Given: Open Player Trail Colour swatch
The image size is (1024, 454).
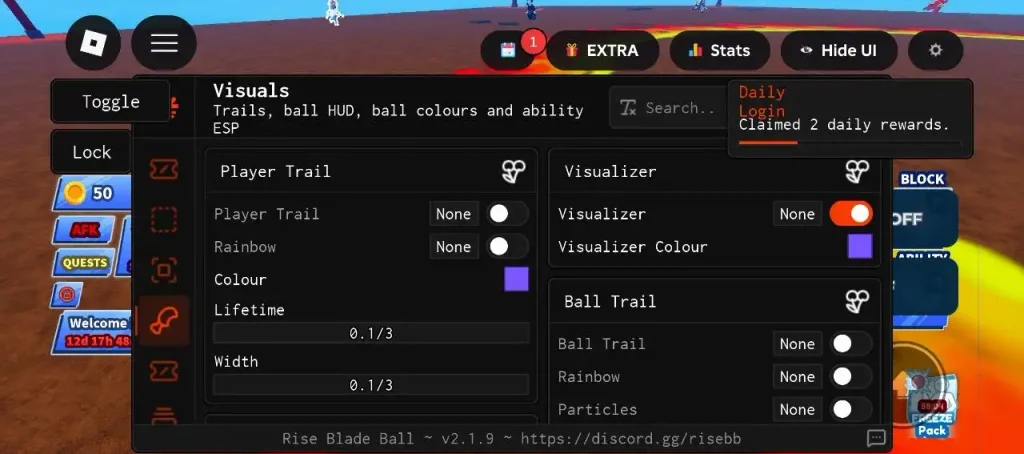Looking at the screenshot, I should [516, 279].
